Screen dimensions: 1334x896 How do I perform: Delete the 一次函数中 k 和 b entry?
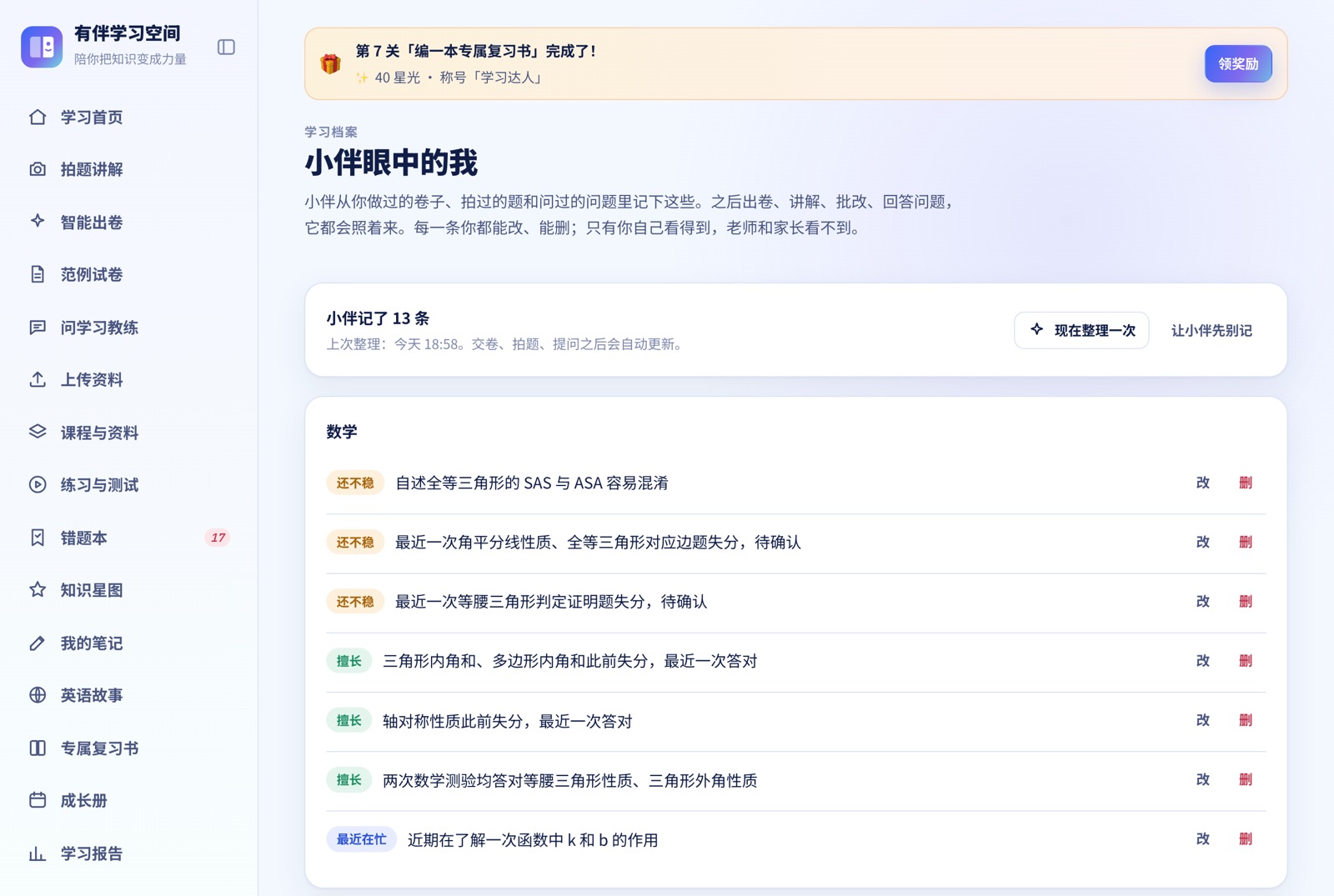click(1246, 839)
